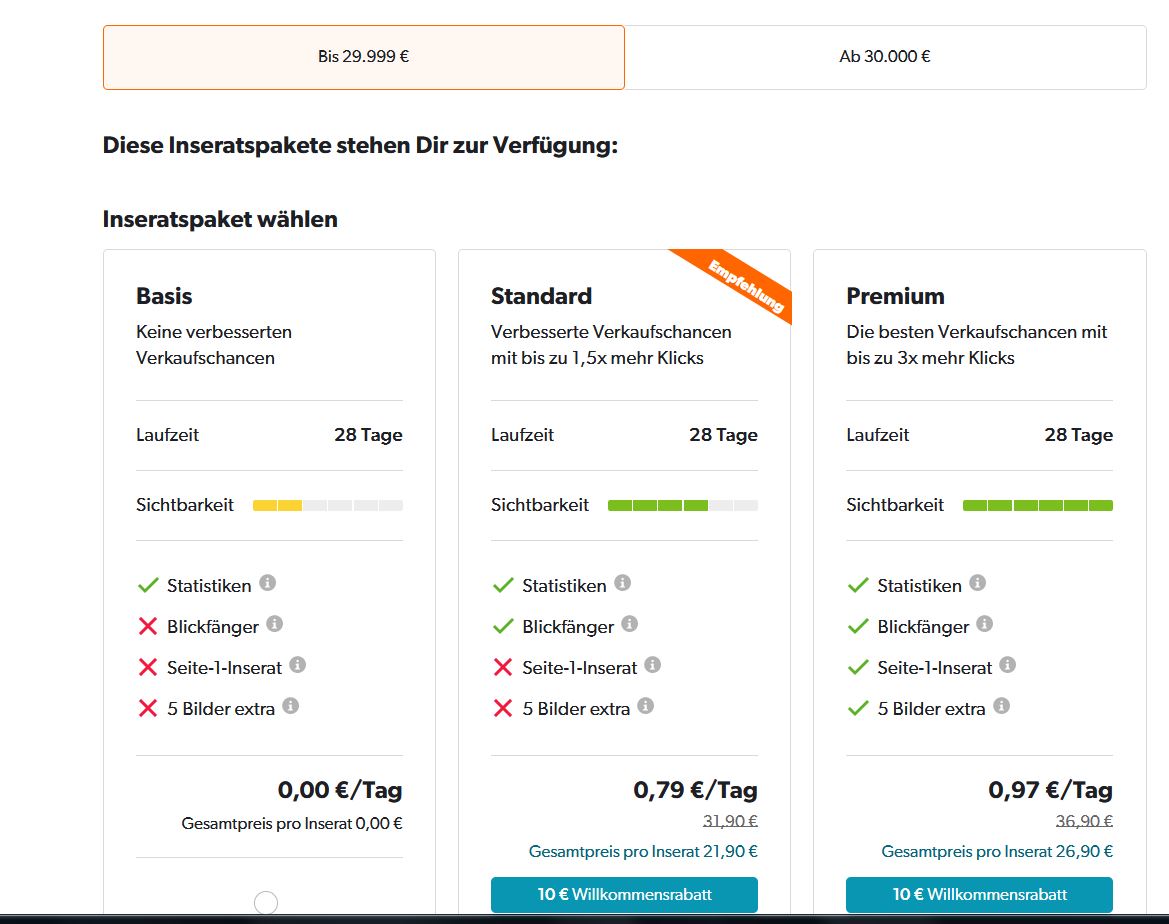Click info icon next to Standard Statistiken
Viewport: 1169px width, 924px height.
[623, 583]
